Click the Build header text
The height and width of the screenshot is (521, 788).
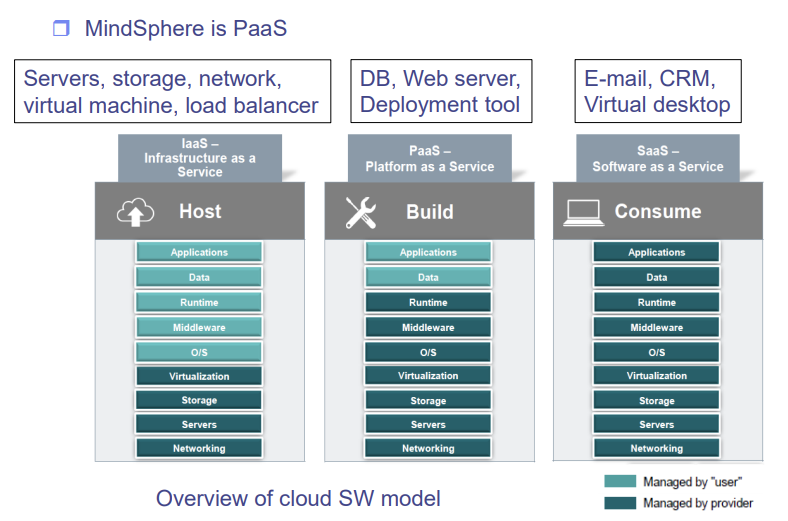[430, 212]
